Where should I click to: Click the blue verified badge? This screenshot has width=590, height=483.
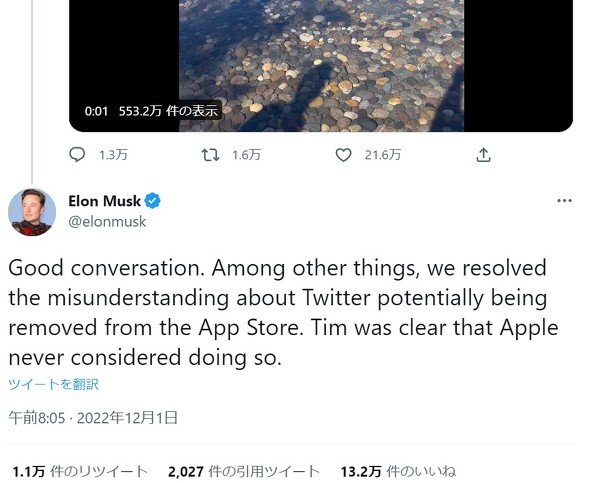[x=152, y=201]
